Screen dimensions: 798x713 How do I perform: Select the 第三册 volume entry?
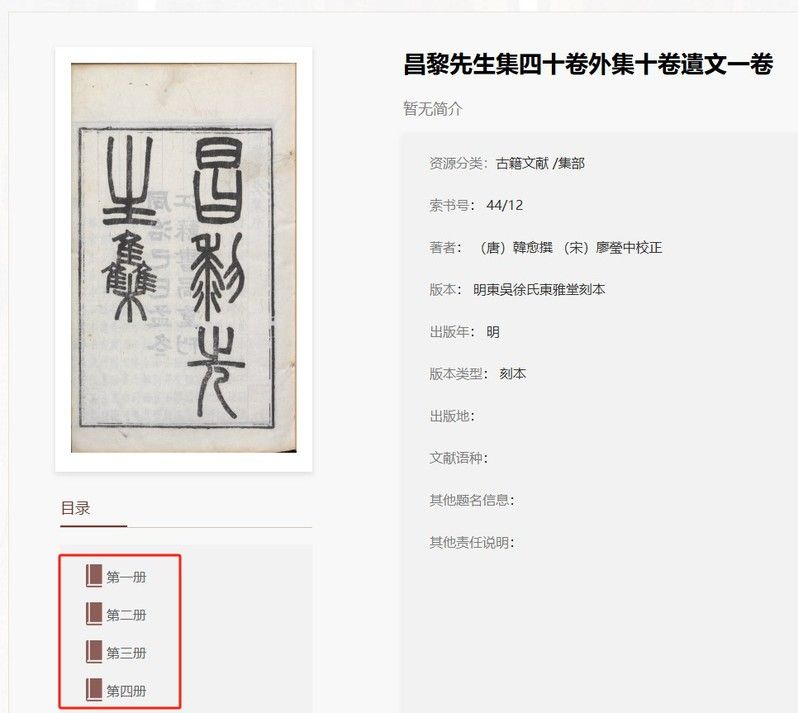point(126,653)
